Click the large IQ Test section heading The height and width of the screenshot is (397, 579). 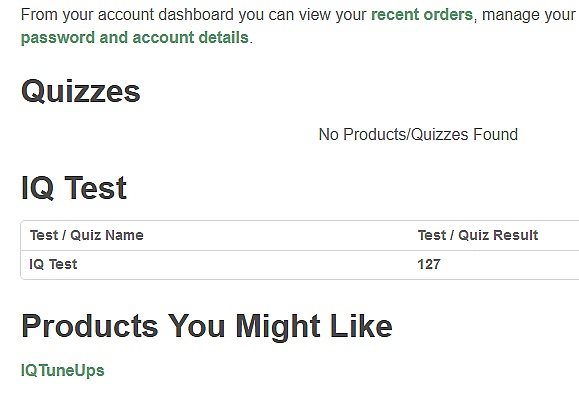[x=74, y=188]
